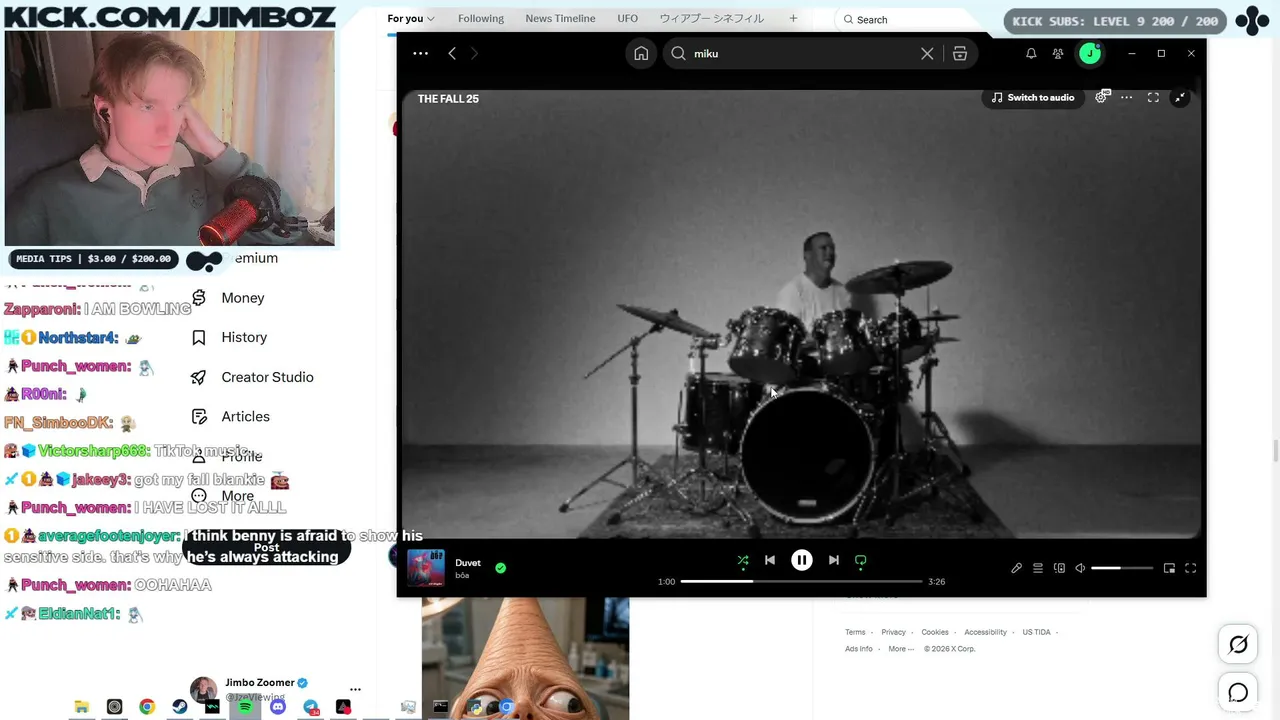The height and width of the screenshot is (720, 1280).
Task: Switch to Following tab on X
Action: pos(481,19)
